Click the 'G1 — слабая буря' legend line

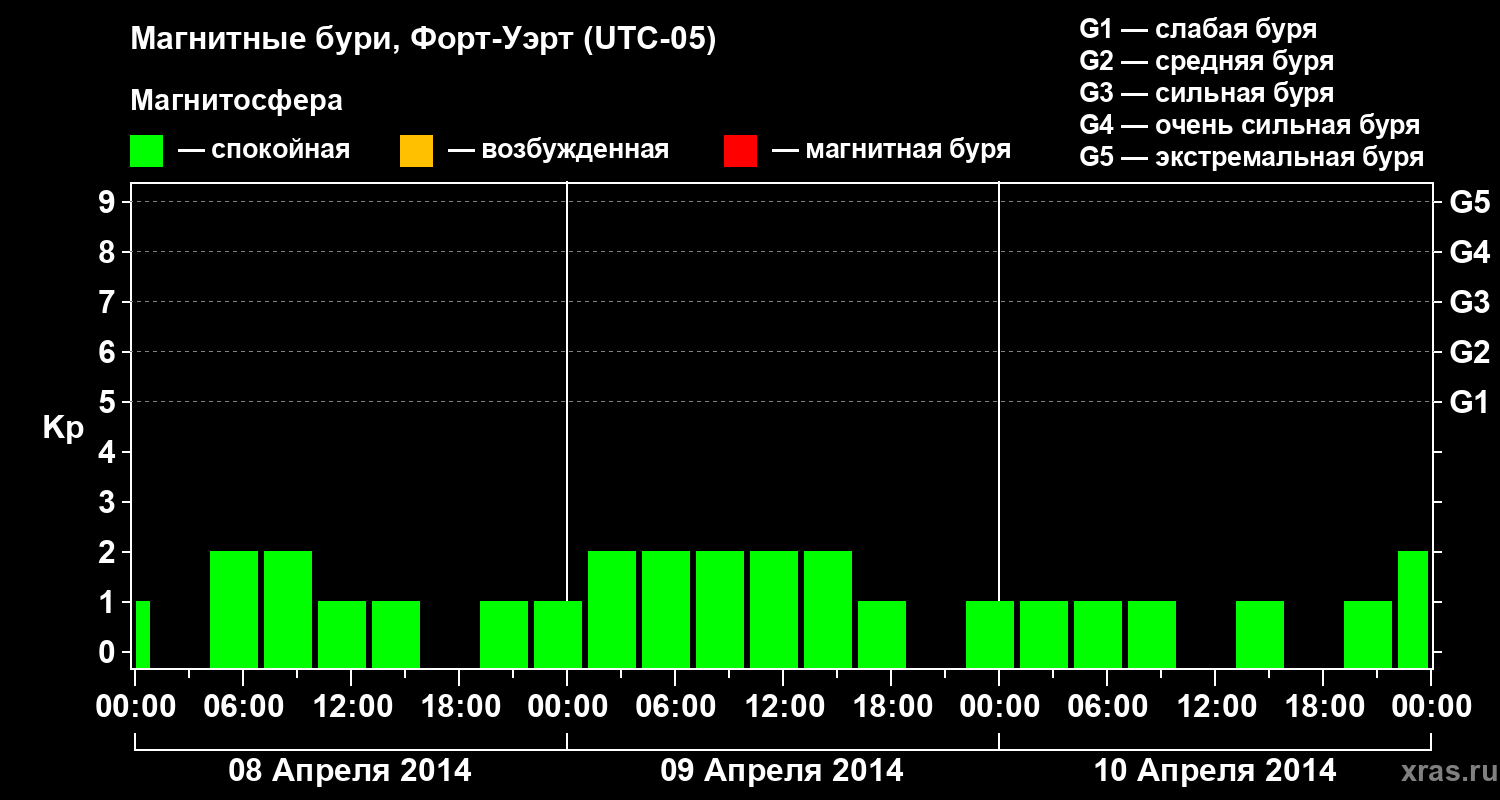1198,29
